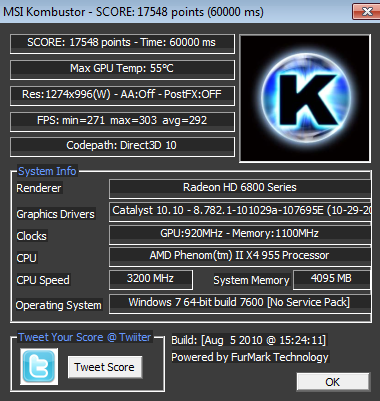This screenshot has height=401, width=380.
Task: Select the resolution and AA settings field
Action: point(122,96)
